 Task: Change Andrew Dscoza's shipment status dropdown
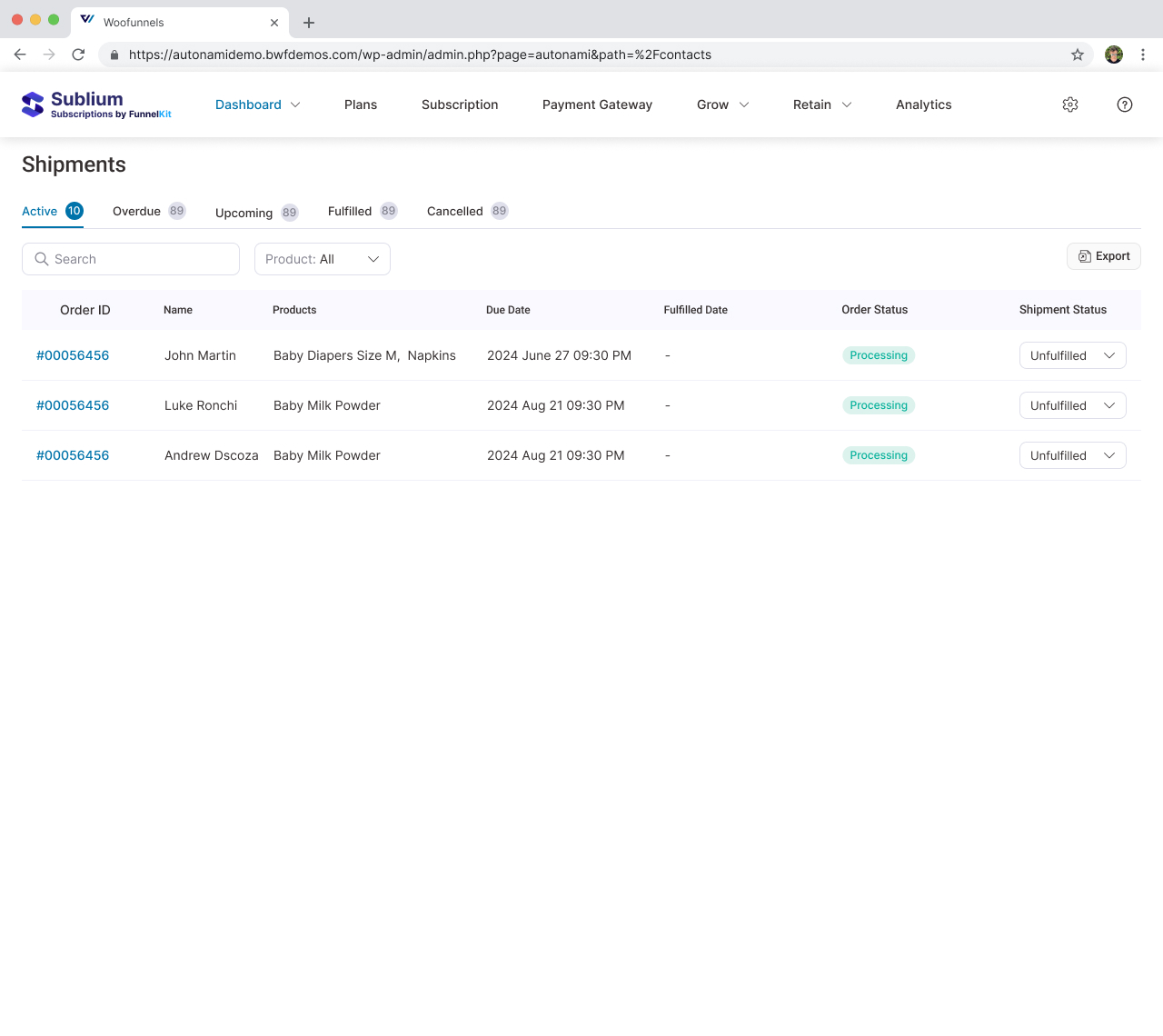(1072, 455)
